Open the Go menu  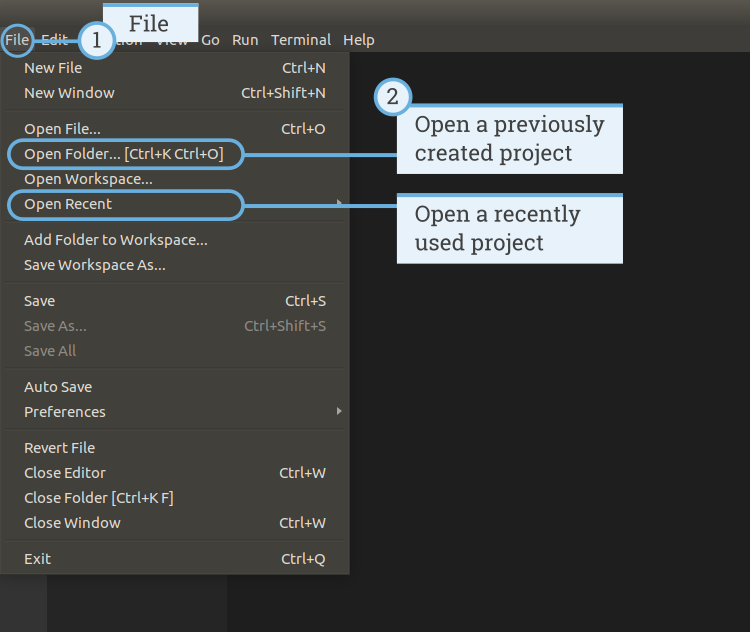click(210, 40)
